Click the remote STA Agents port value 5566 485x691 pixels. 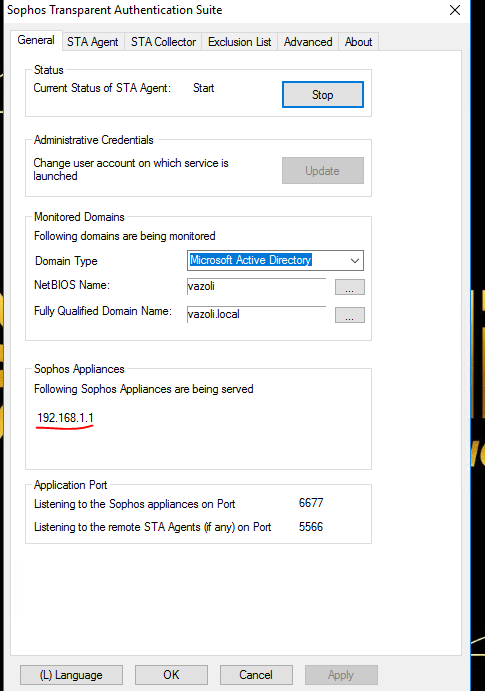(x=311, y=527)
